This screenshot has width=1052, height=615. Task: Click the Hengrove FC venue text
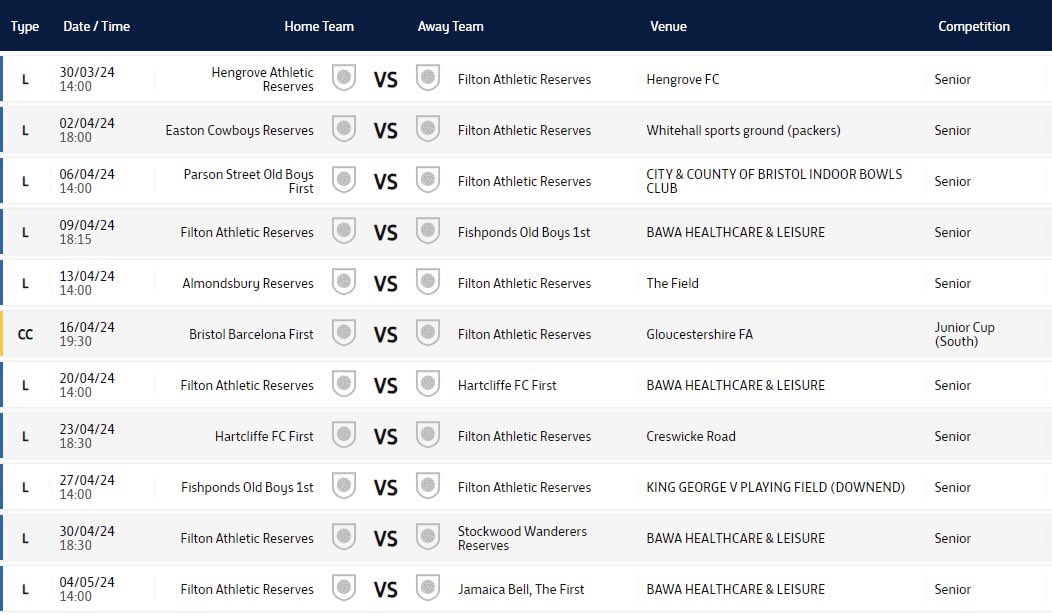682,79
